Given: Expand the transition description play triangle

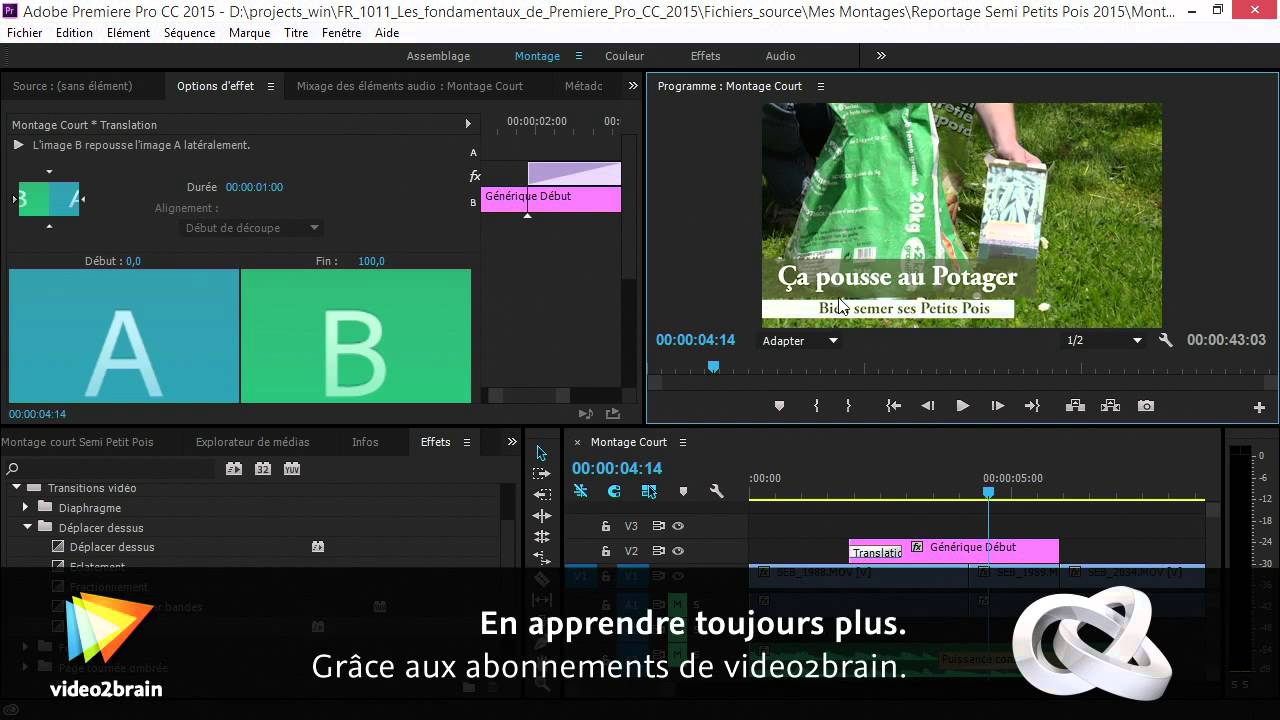Looking at the screenshot, I should click(x=18, y=145).
